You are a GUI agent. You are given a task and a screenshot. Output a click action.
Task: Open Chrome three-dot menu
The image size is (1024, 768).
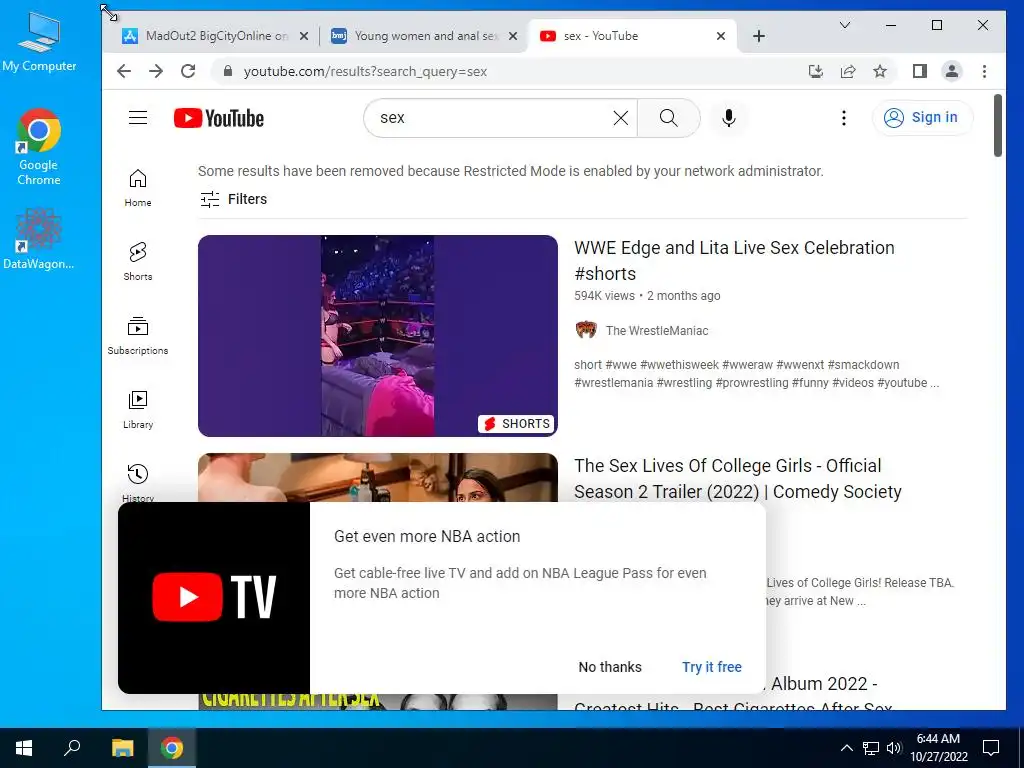point(984,71)
